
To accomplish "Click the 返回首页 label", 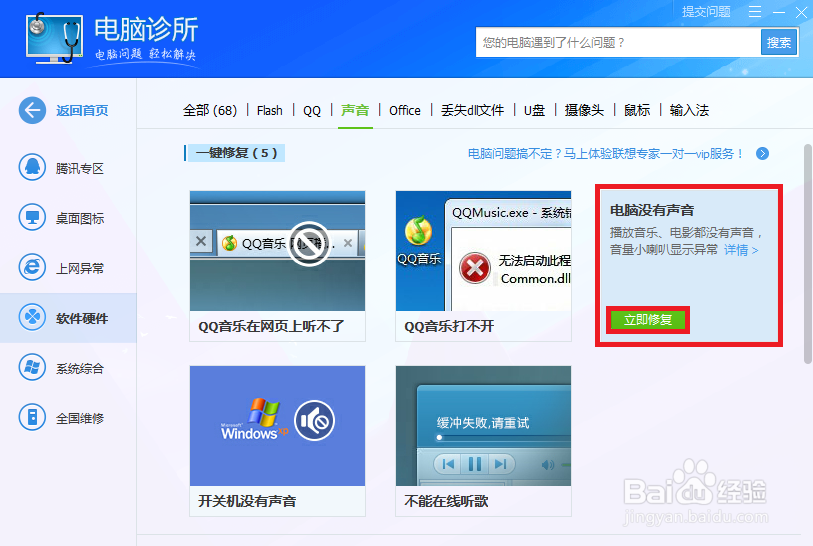I will pos(82,110).
